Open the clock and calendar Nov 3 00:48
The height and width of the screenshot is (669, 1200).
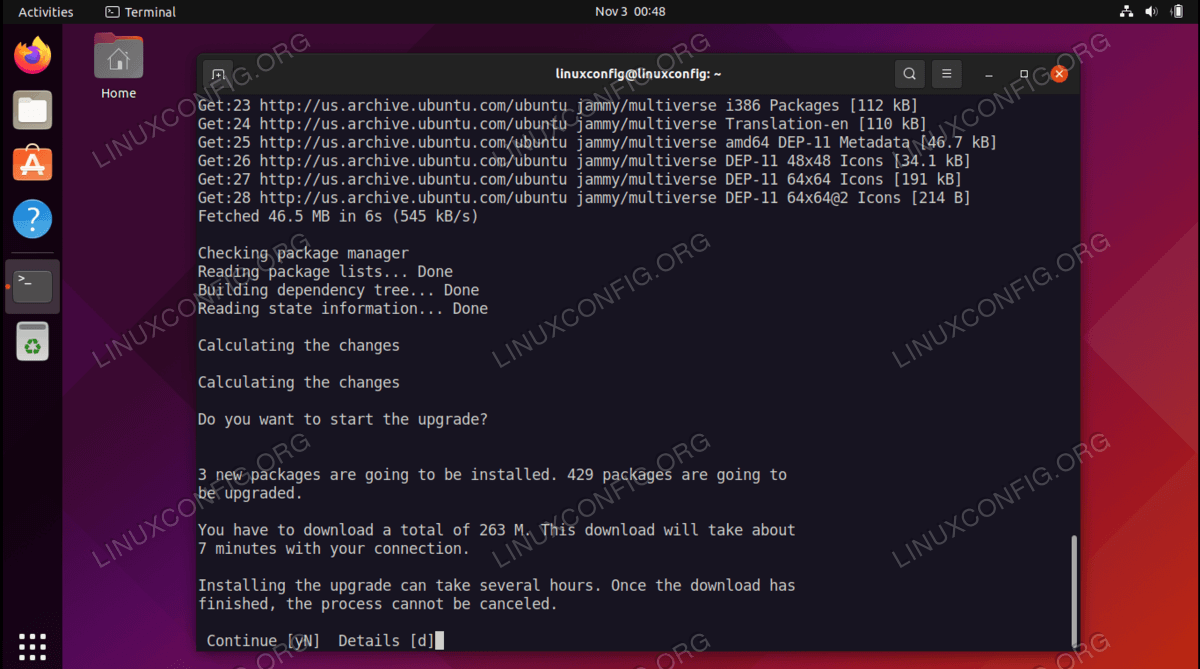coord(630,12)
